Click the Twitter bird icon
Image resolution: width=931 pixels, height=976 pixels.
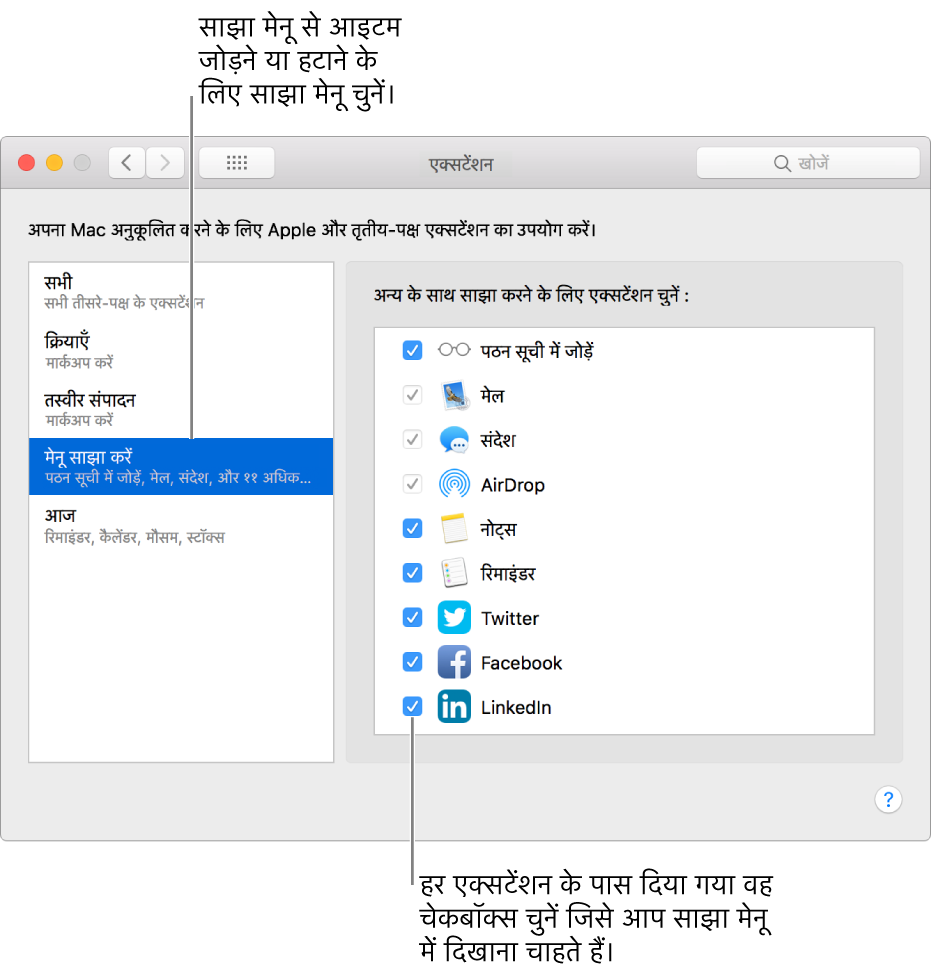tap(454, 617)
